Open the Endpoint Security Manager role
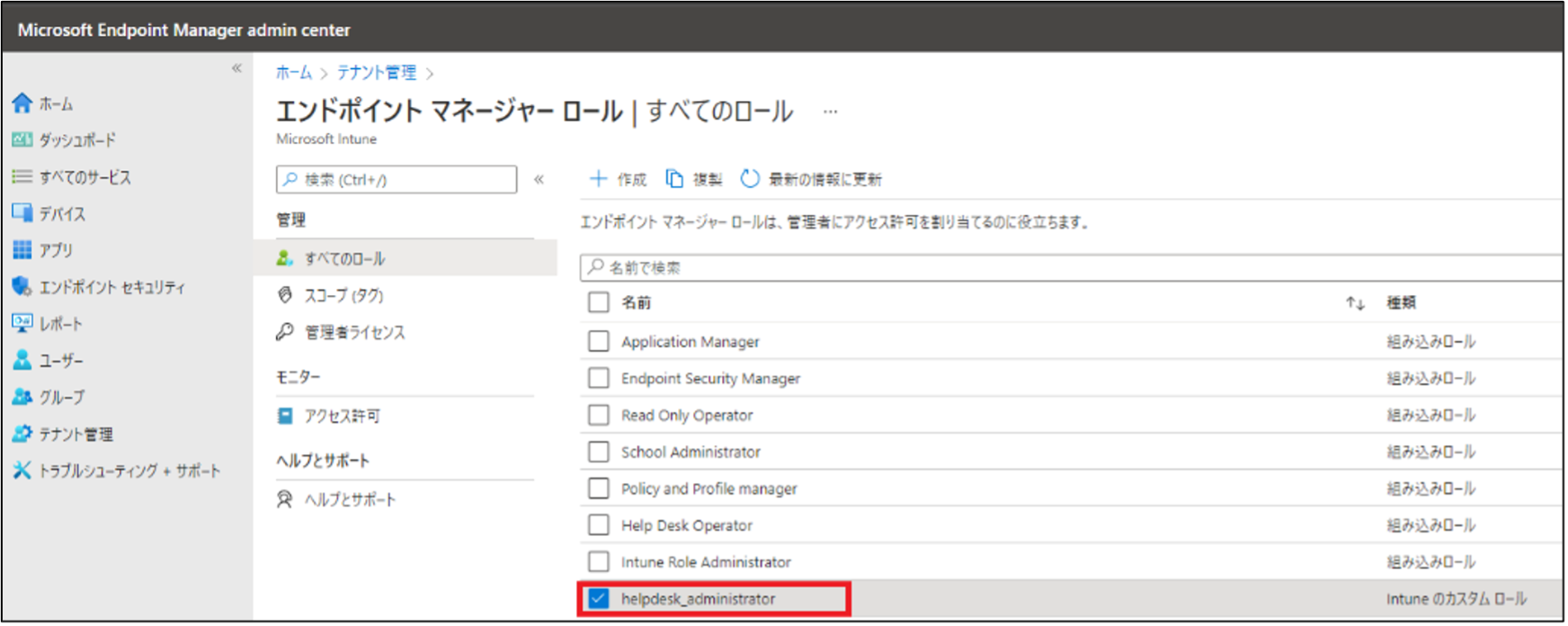The height and width of the screenshot is (626, 1568). tap(710, 379)
